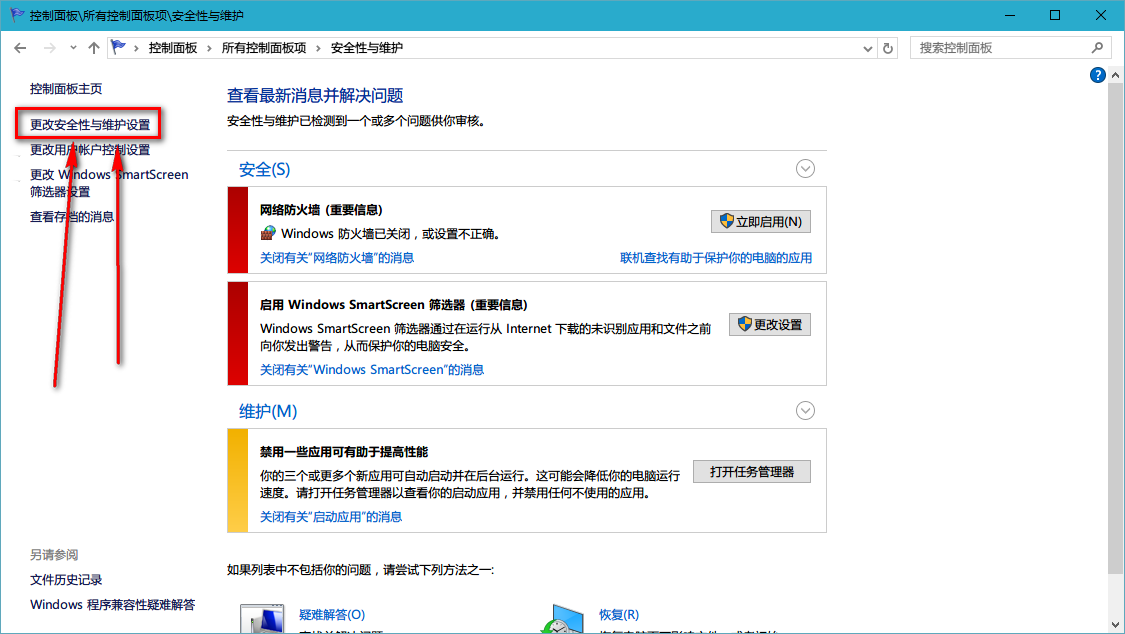The image size is (1125, 634).
Task: Click the 维护(M) section heading
Action: coord(268,411)
